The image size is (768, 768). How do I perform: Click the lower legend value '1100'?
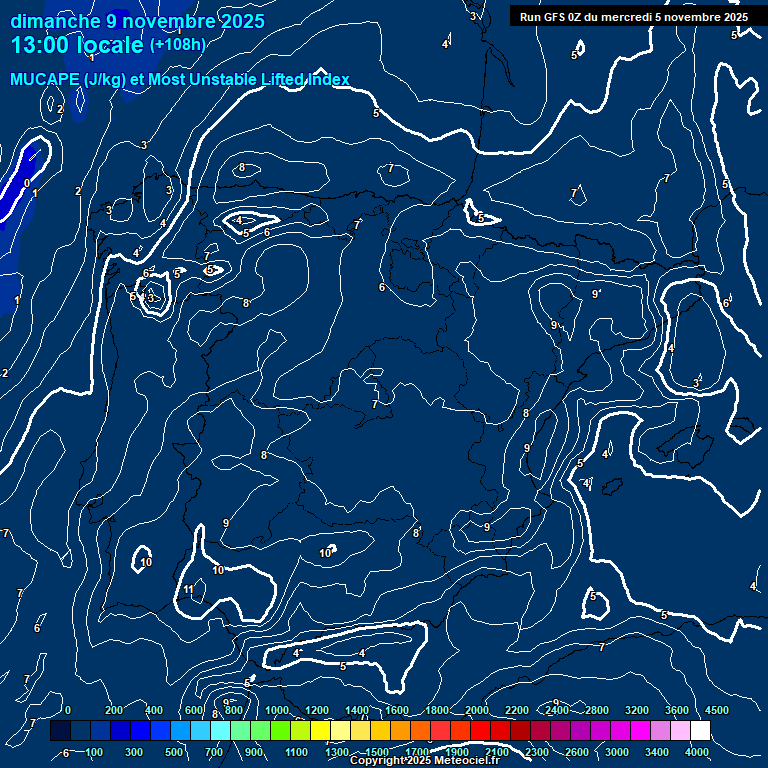(x=296, y=752)
